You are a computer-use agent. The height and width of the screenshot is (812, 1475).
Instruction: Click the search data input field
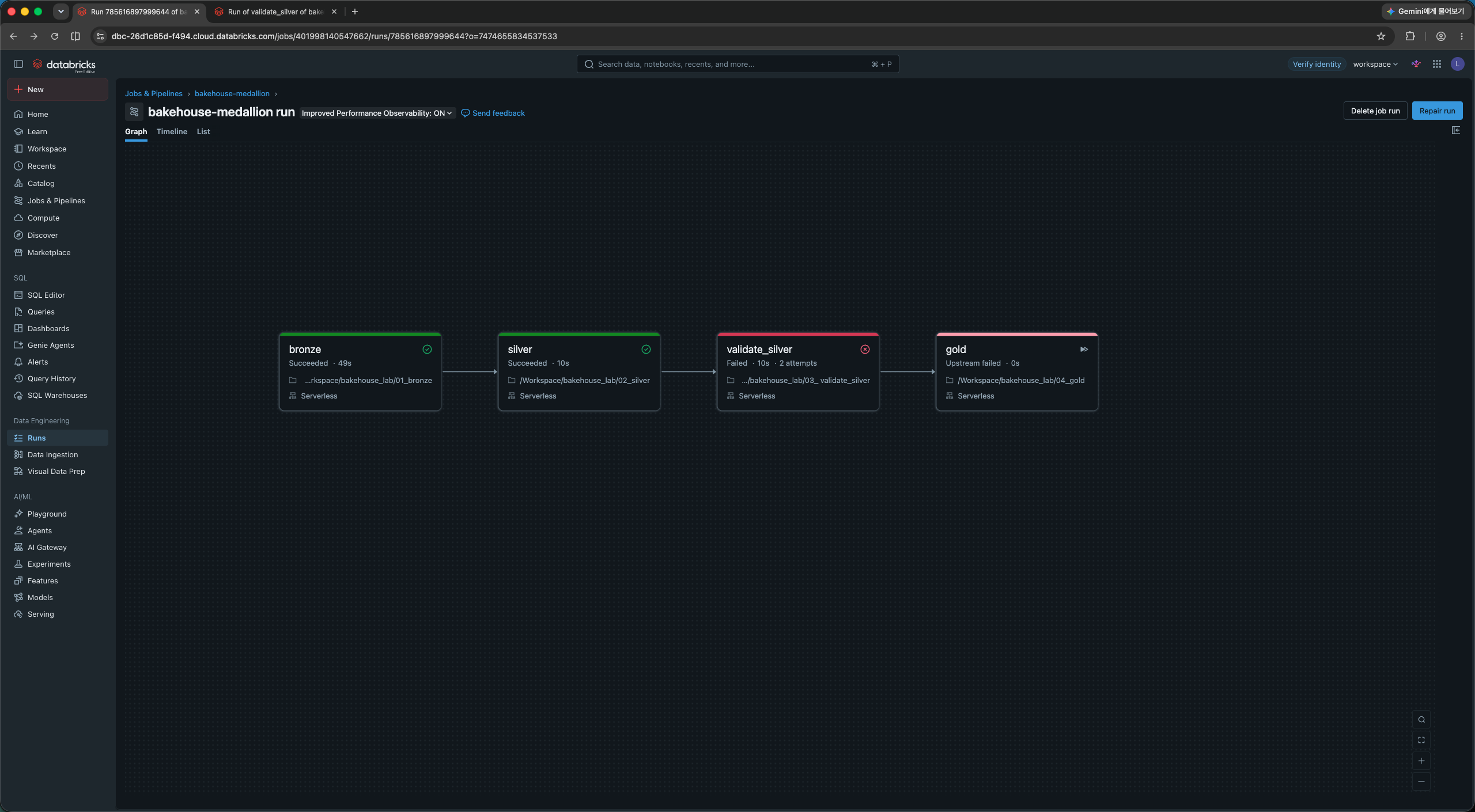[737, 64]
